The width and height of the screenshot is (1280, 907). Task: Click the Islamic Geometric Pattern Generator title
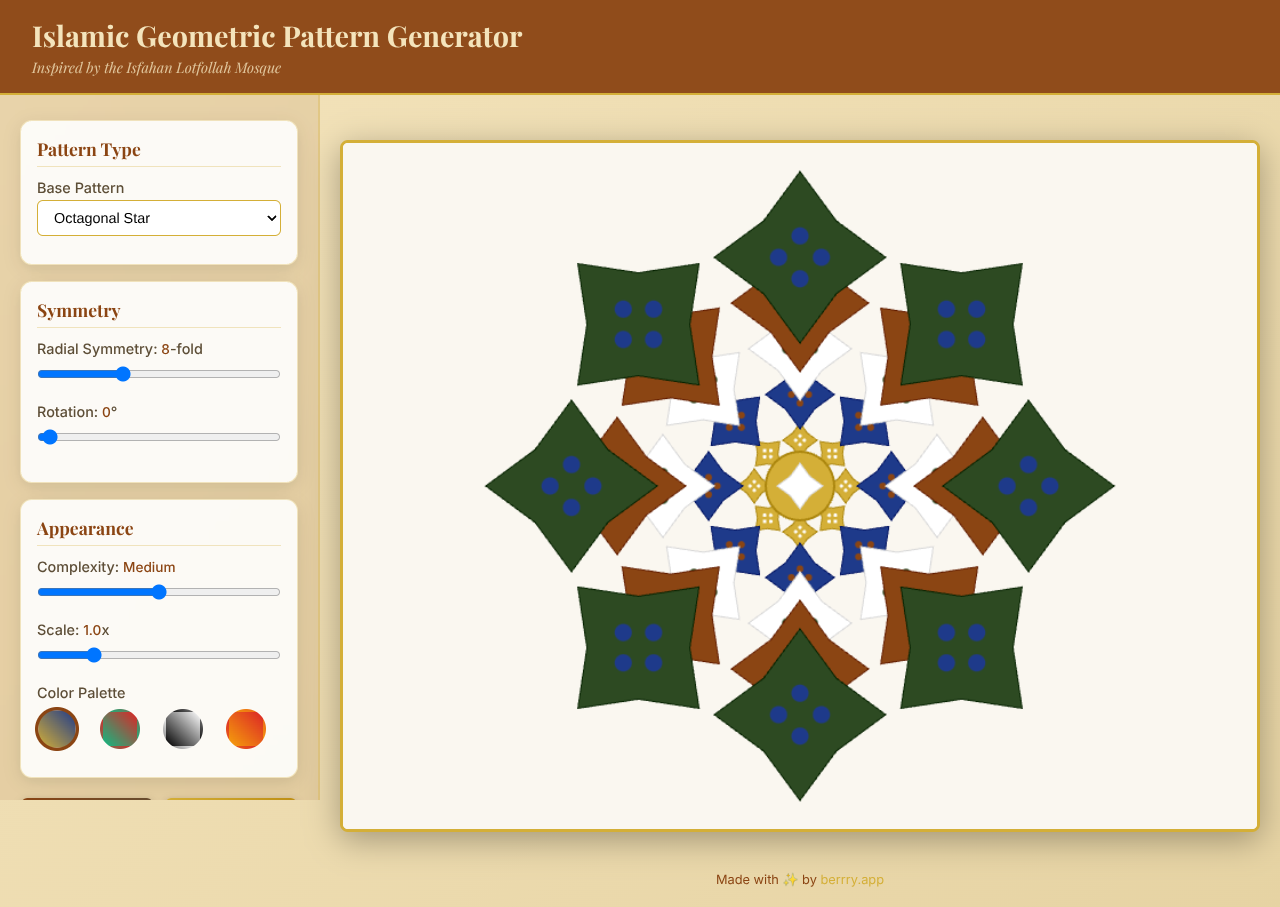[x=277, y=36]
